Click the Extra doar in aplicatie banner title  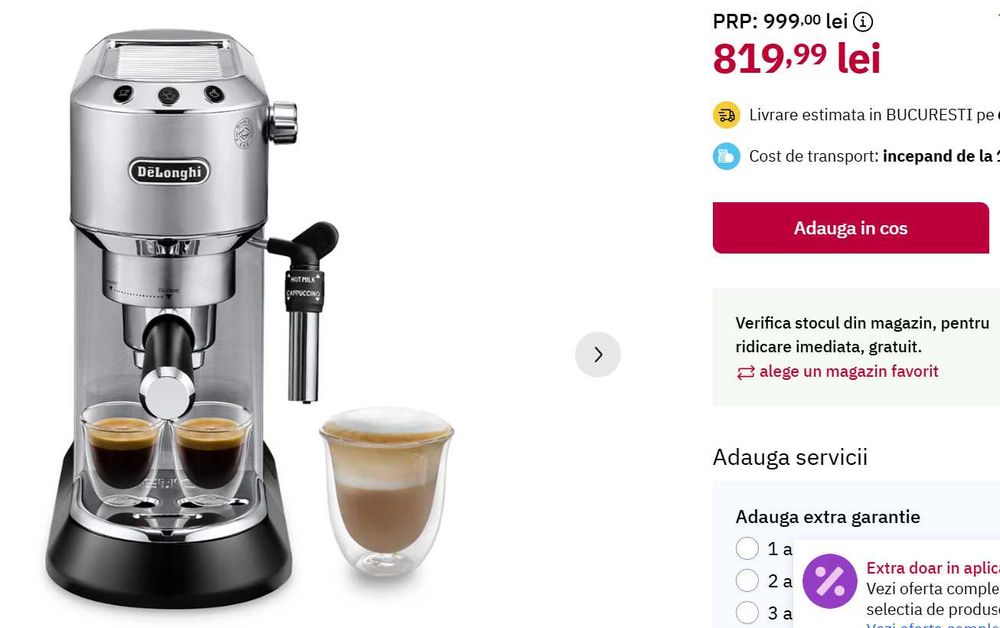pyautogui.click(x=932, y=568)
